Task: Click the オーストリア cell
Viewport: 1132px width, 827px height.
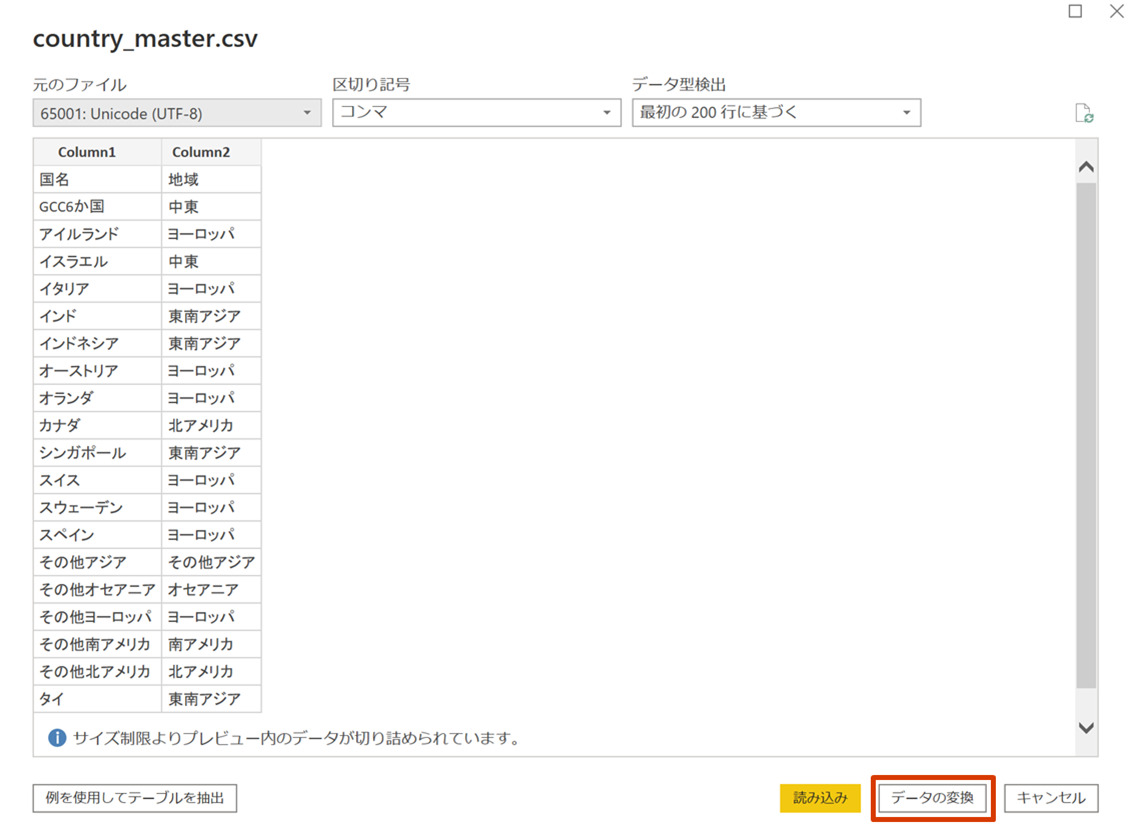Action: (x=97, y=371)
